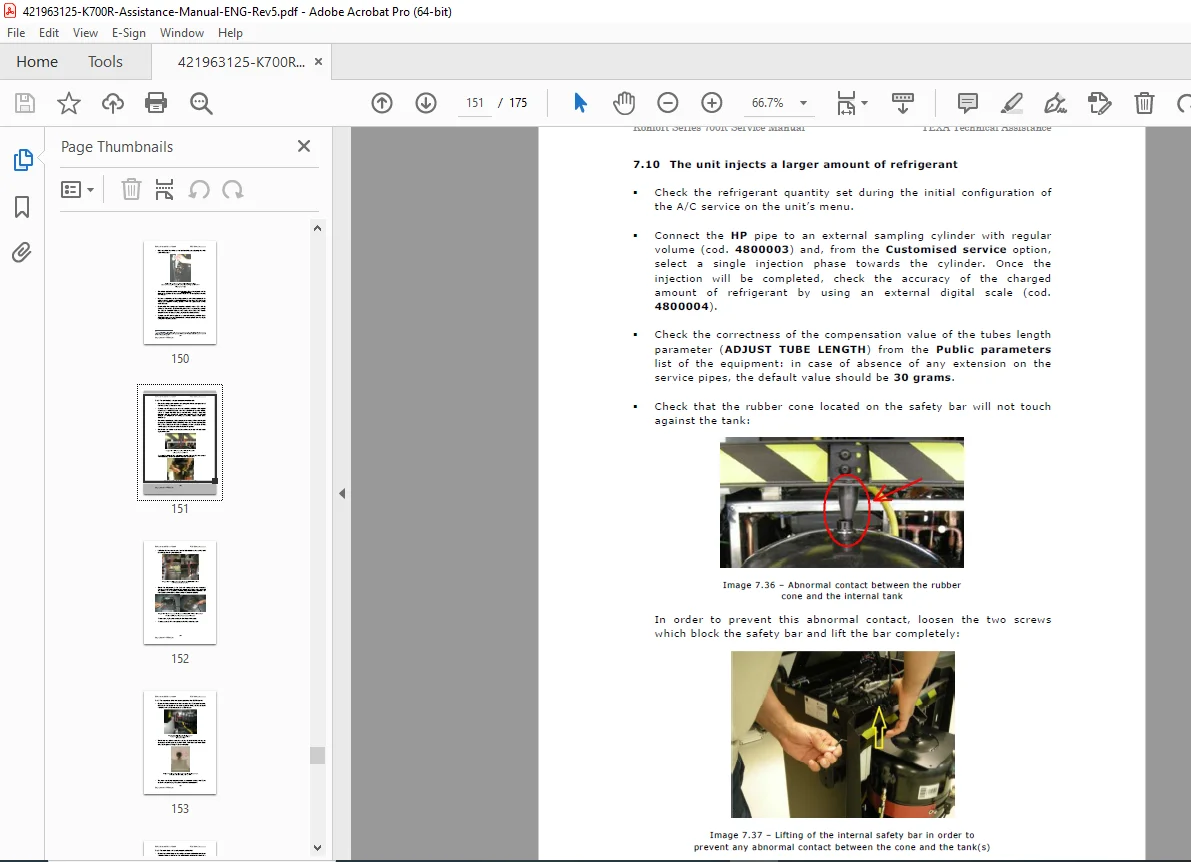1191x862 pixels.
Task: Zoom in with the plus button
Action: [712, 103]
